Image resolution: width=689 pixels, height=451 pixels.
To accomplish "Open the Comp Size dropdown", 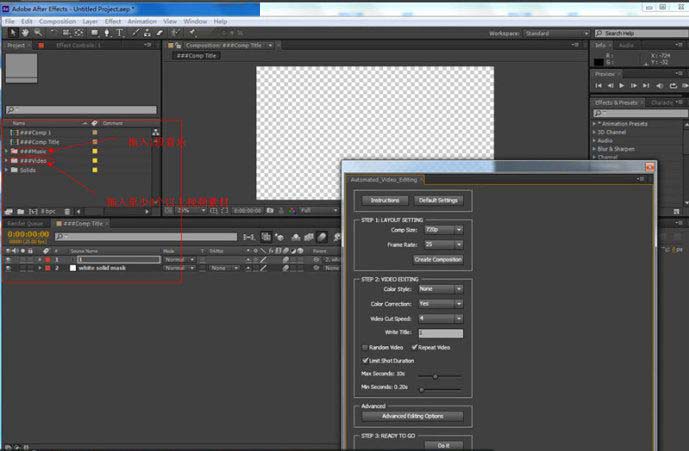I will click(441, 229).
